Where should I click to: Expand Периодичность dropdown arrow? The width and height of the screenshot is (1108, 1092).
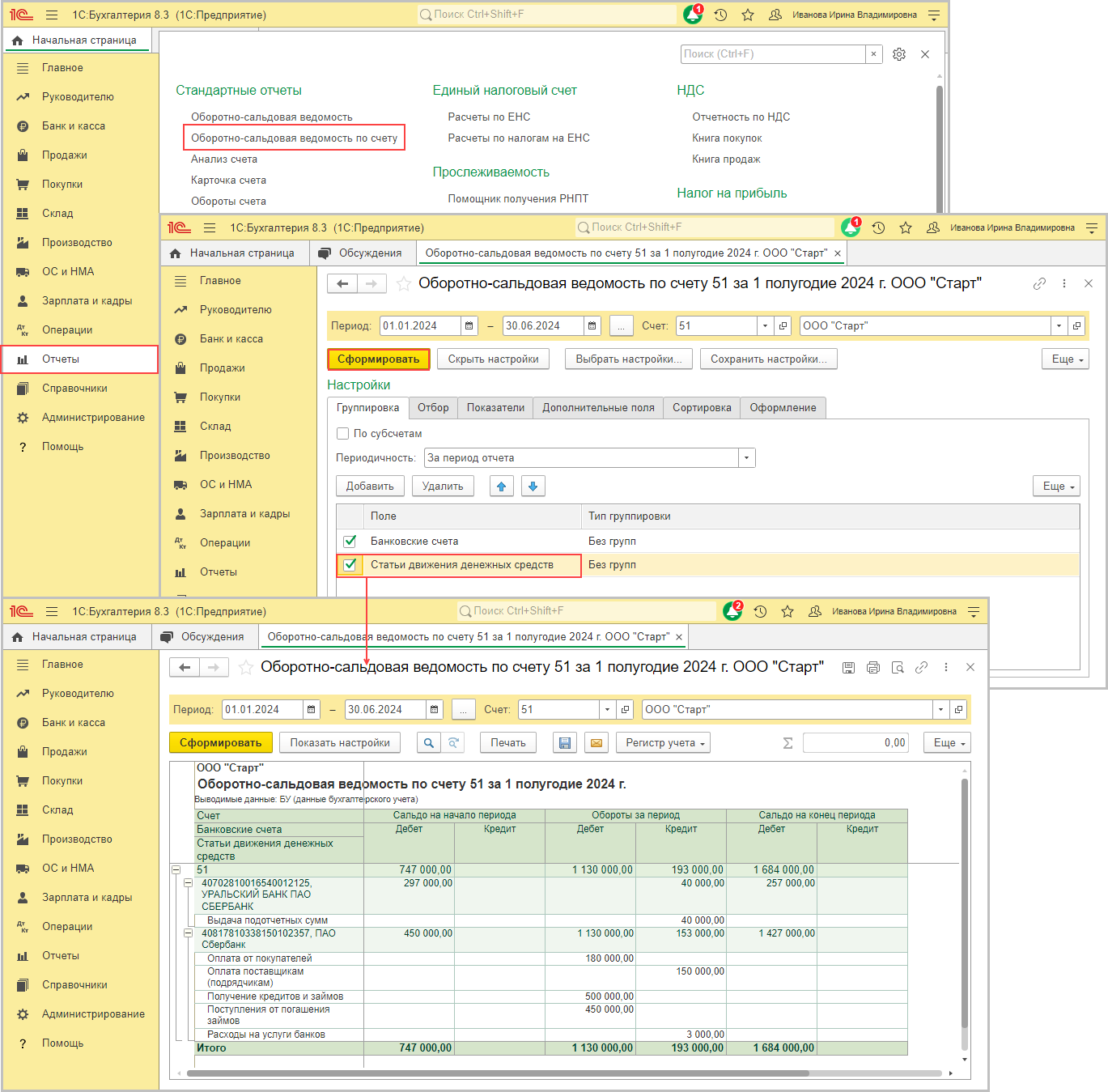(747, 458)
